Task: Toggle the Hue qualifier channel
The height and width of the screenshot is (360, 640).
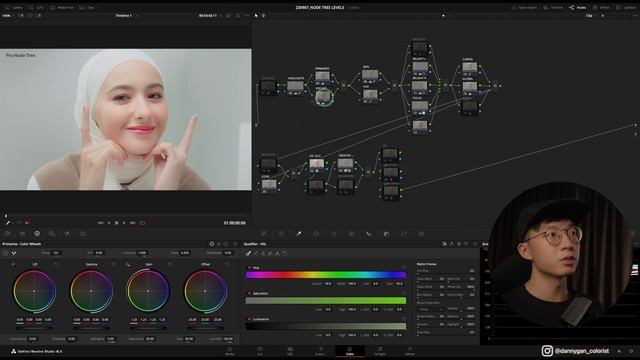Action: (249, 268)
